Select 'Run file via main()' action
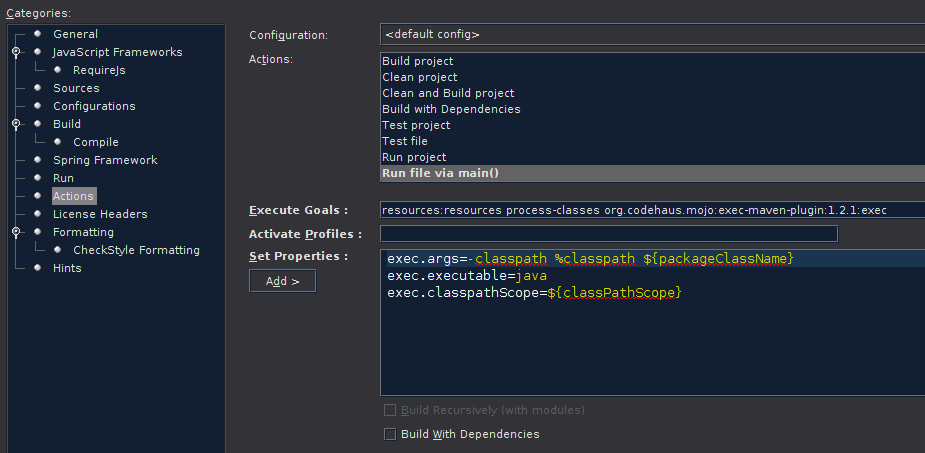Image resolution: width=925 pixels, height=453 pixels. point(652,173)
